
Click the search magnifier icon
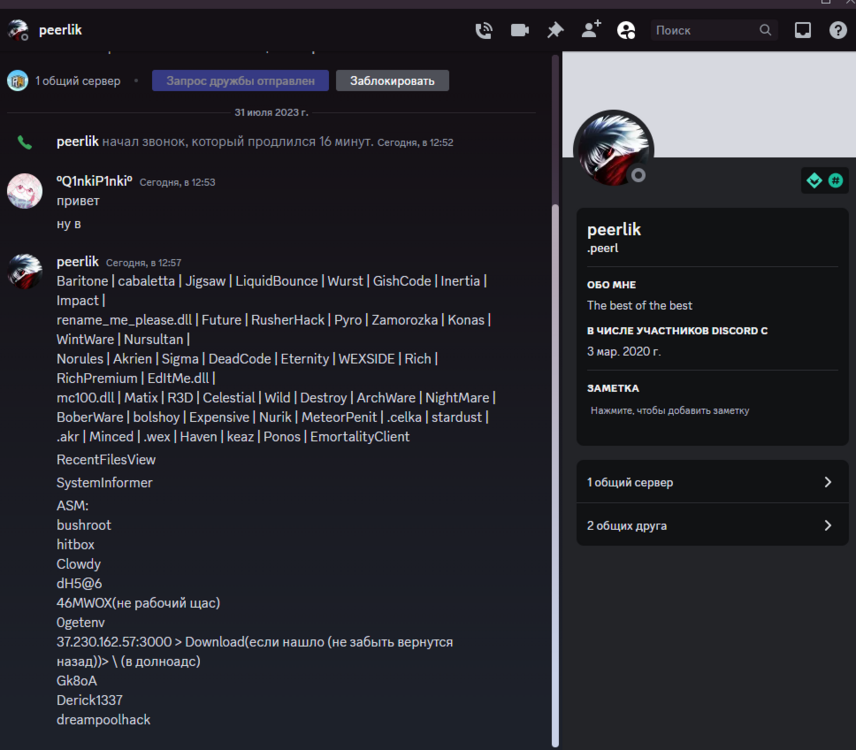(x=765, y=30)
